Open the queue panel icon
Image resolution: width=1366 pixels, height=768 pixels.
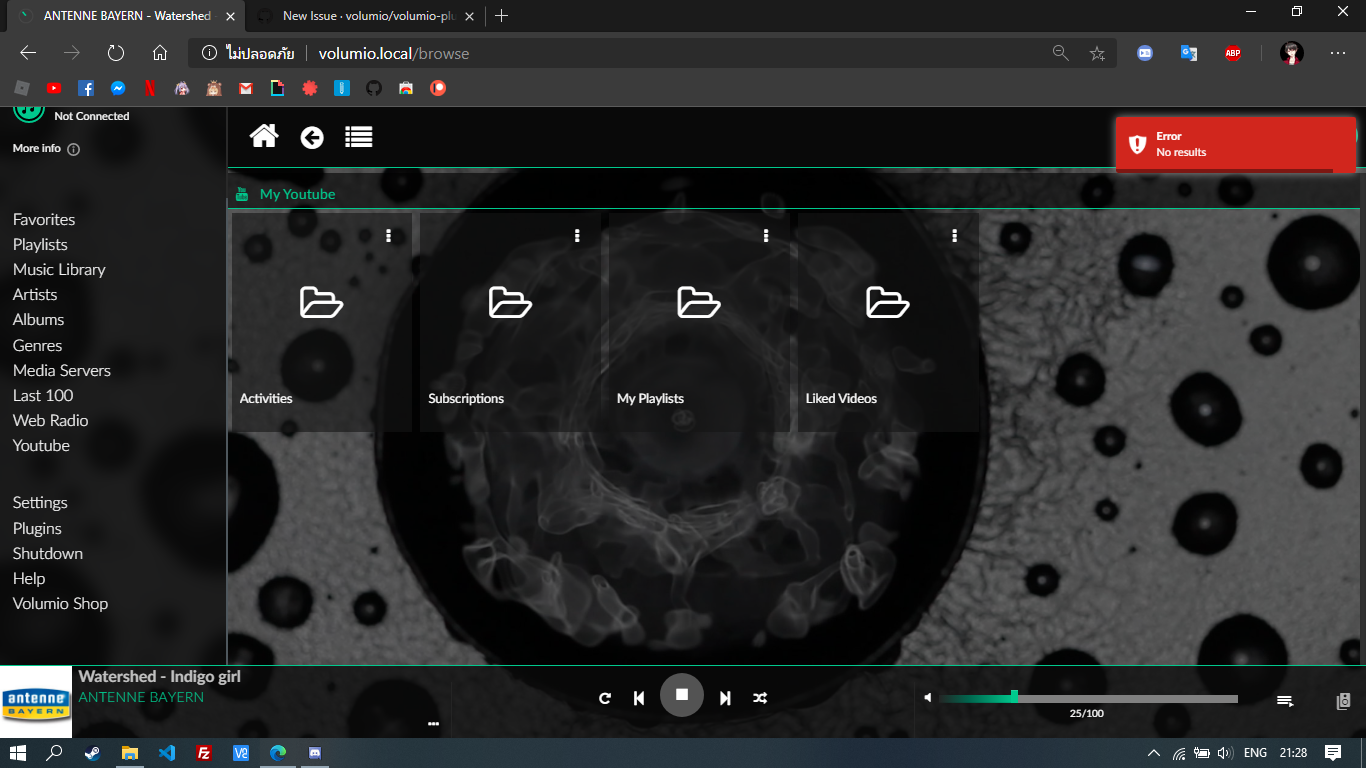[1284, 700]
